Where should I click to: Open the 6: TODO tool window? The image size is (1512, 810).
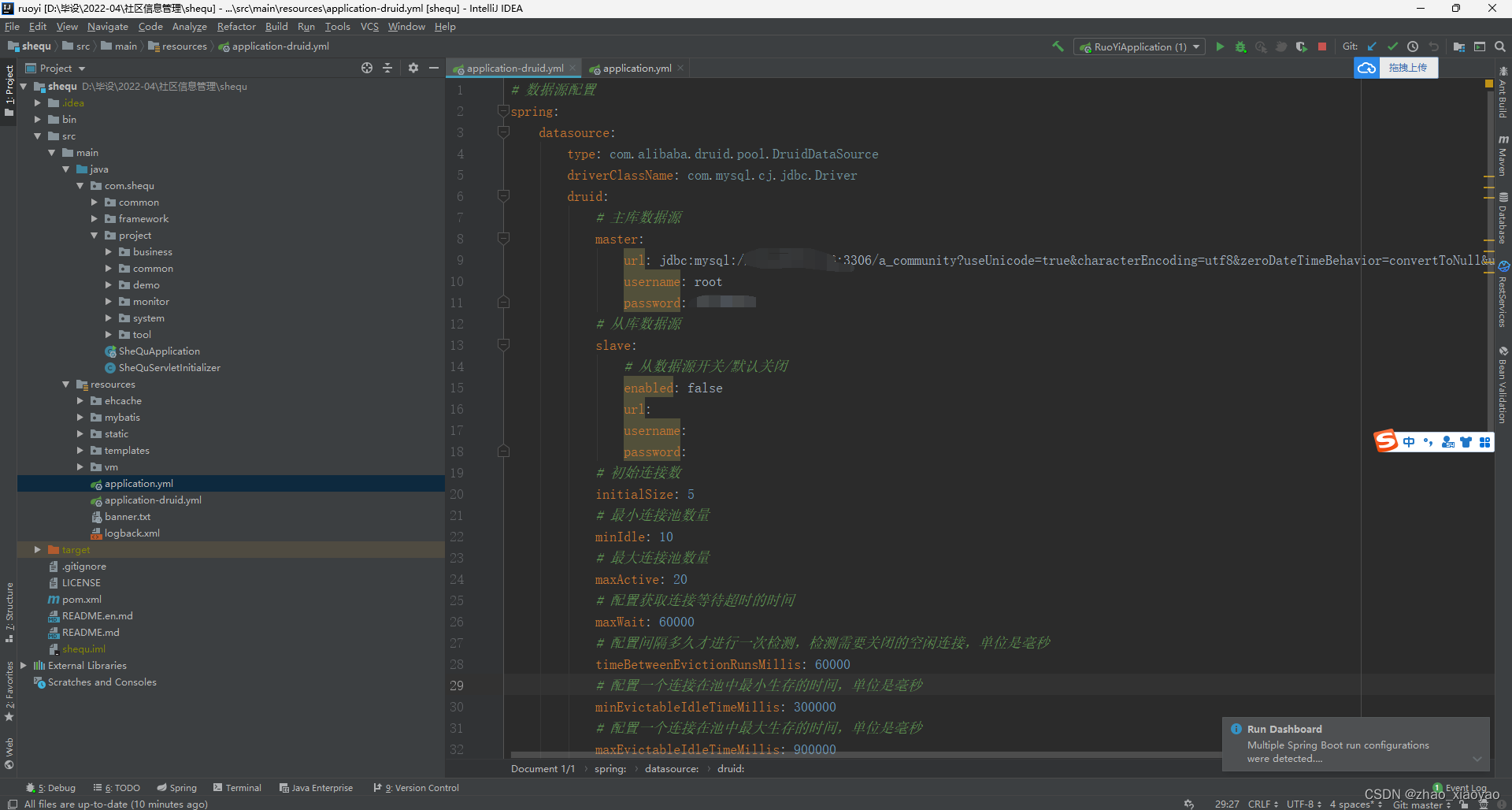[x=117, y=787]
